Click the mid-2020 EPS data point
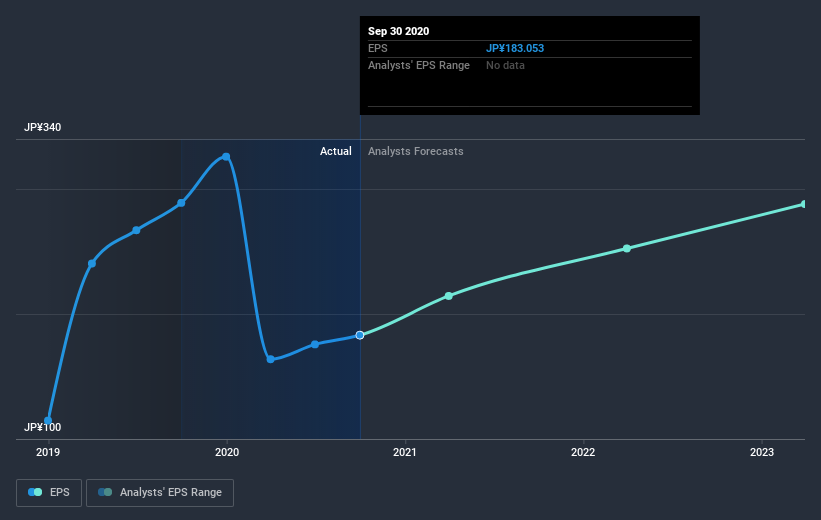The height and width of the screenshot is (520, 821). point(315,344)
